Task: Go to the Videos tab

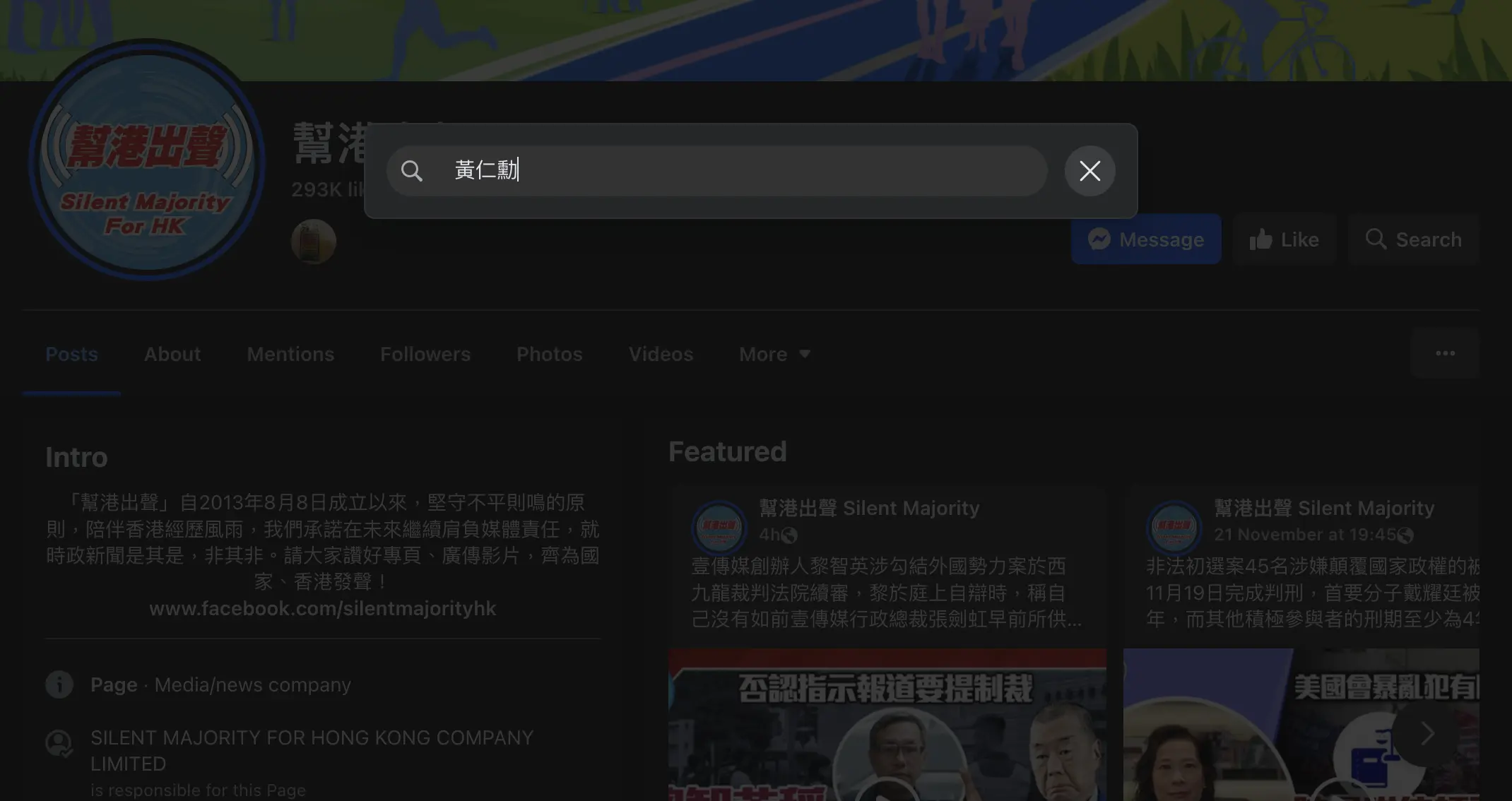Action: tap(661, 354)
